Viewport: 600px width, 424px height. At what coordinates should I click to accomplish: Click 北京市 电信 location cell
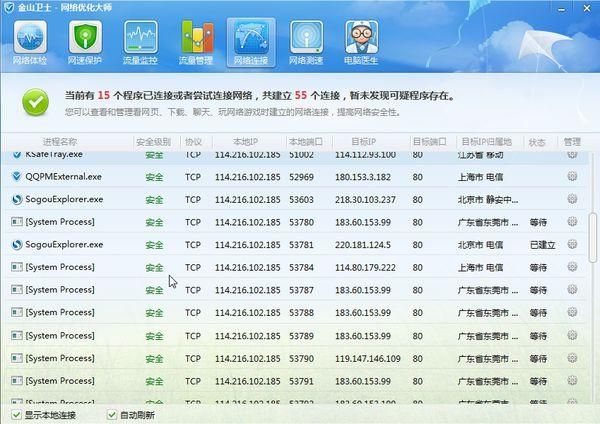click(480, 245)
